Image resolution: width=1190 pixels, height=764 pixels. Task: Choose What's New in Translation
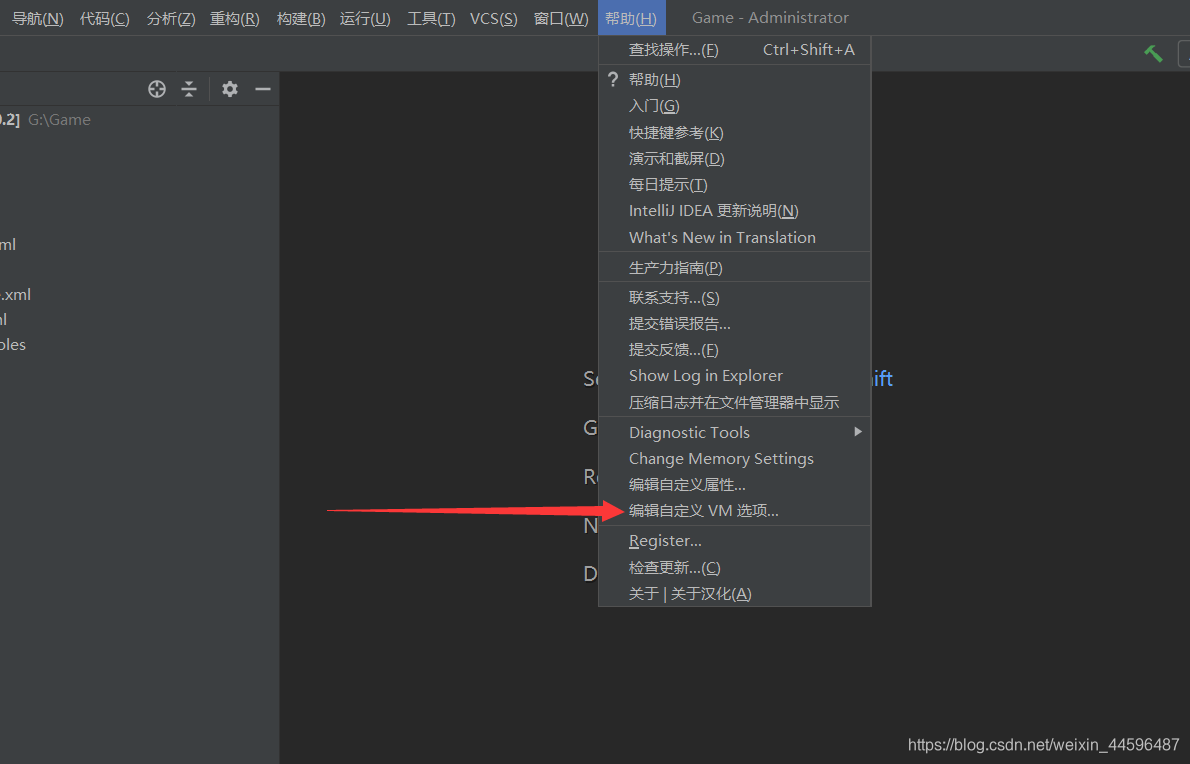click(x=735, y=237)
